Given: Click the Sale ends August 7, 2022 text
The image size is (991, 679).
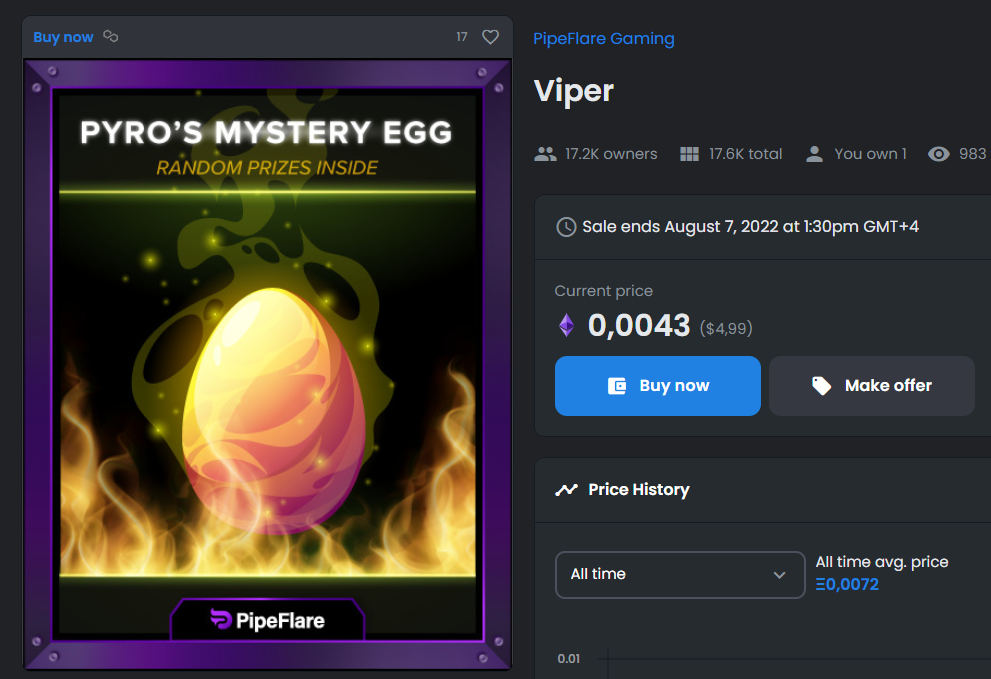Looking at the screenshot, I should pyautogui.click(x=750, y=226).
